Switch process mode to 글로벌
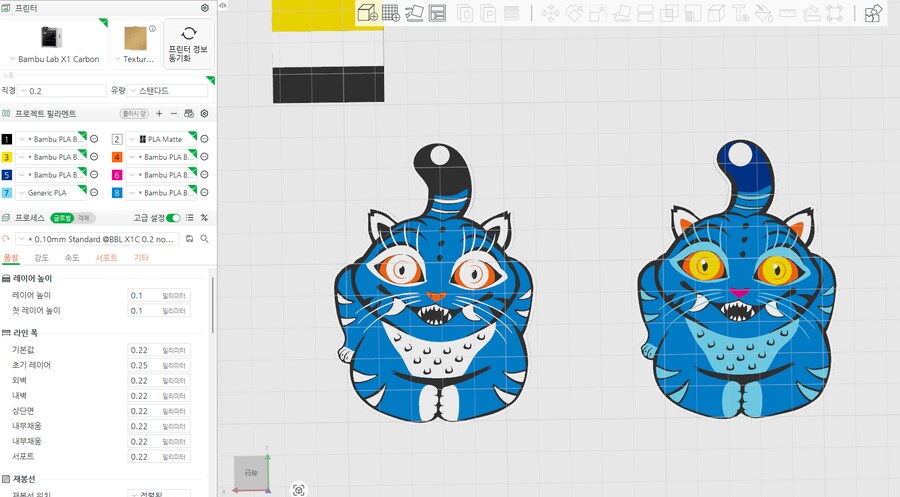The width and height of the screenshot is (900, 497). click(62, 218)
